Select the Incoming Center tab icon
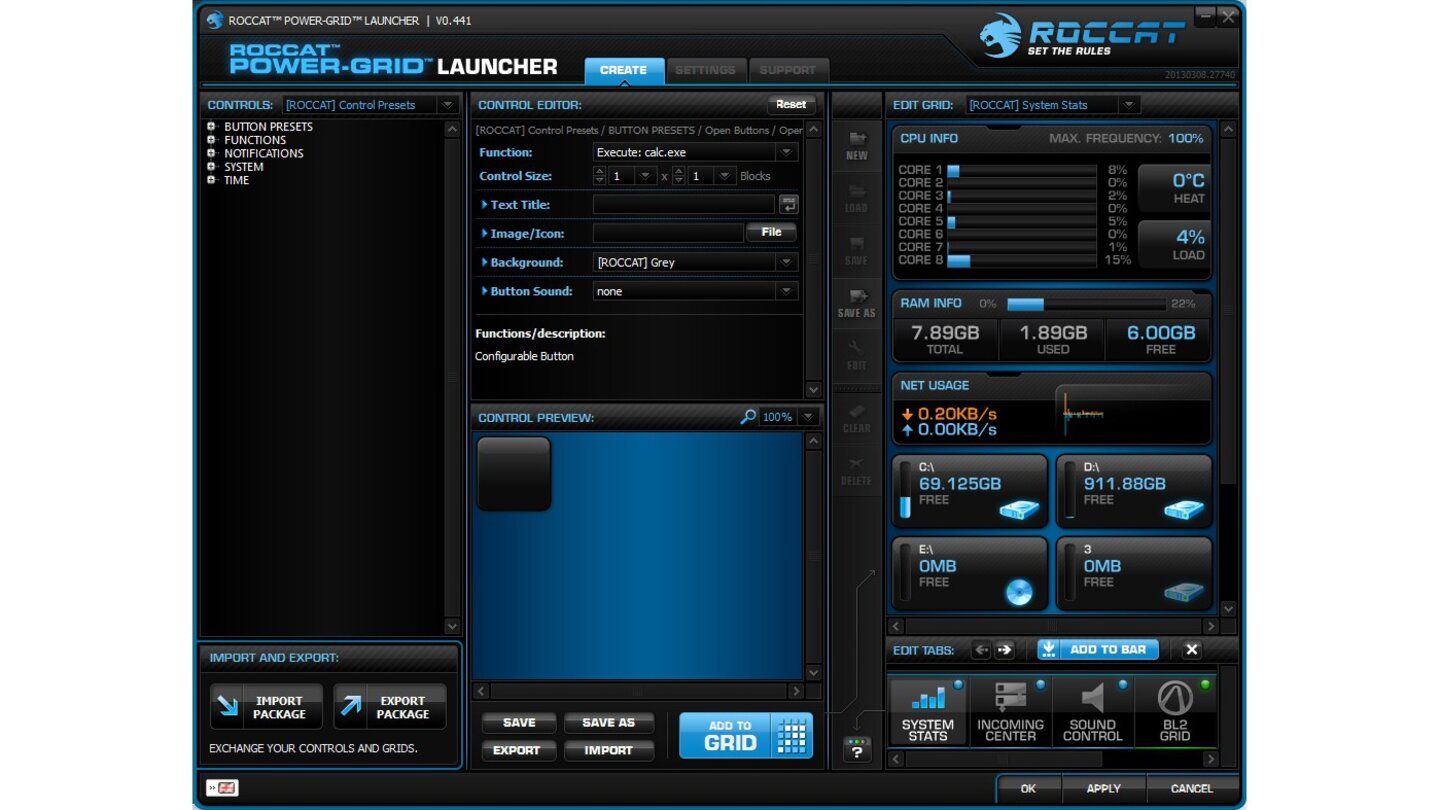 click(x=1010, y=712)
